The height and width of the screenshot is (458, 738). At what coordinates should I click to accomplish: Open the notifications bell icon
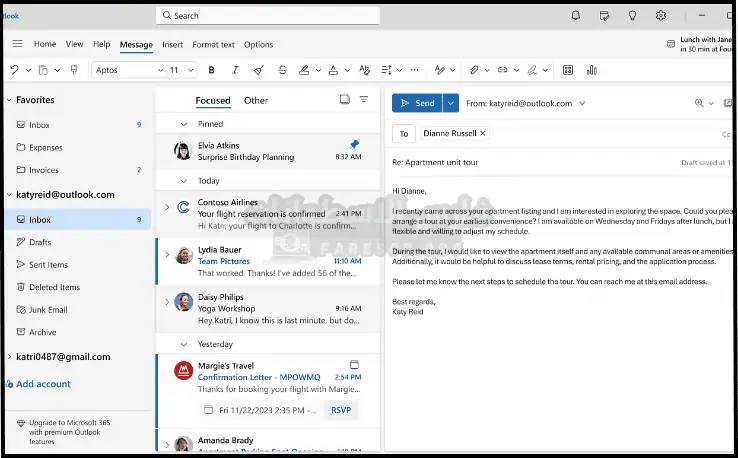click(x=575, y=16)
